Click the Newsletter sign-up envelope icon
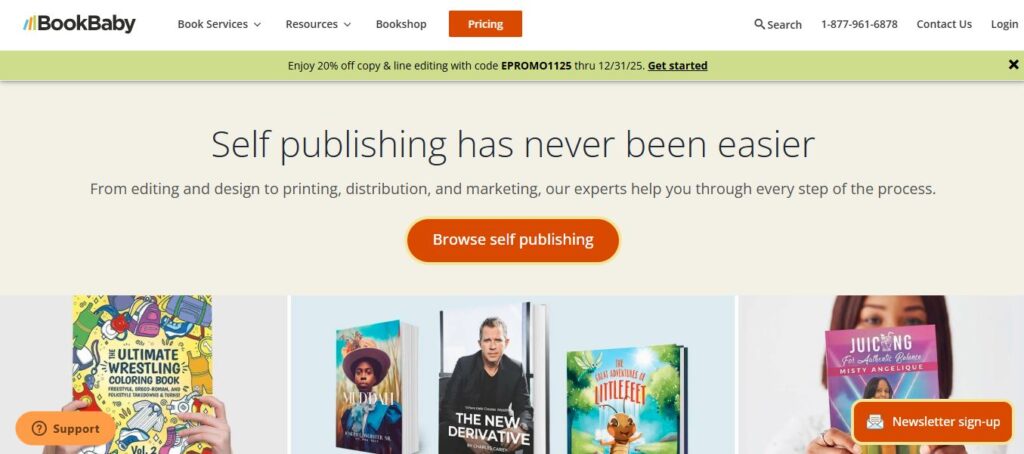Viewport: 1024px width, 454px height. (x=875, y=422)
